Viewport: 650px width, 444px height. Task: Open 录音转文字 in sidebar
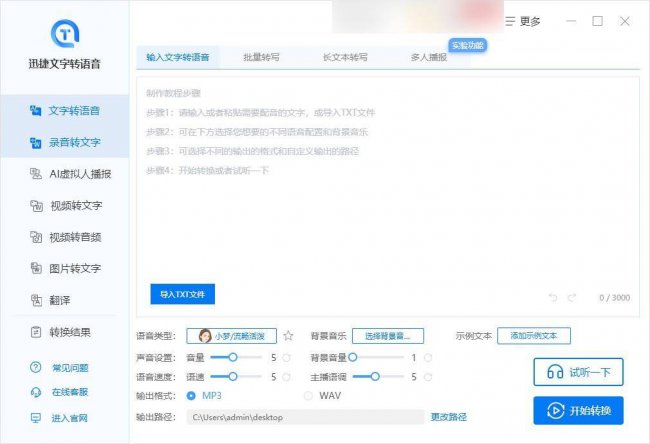tap(65, 143)
